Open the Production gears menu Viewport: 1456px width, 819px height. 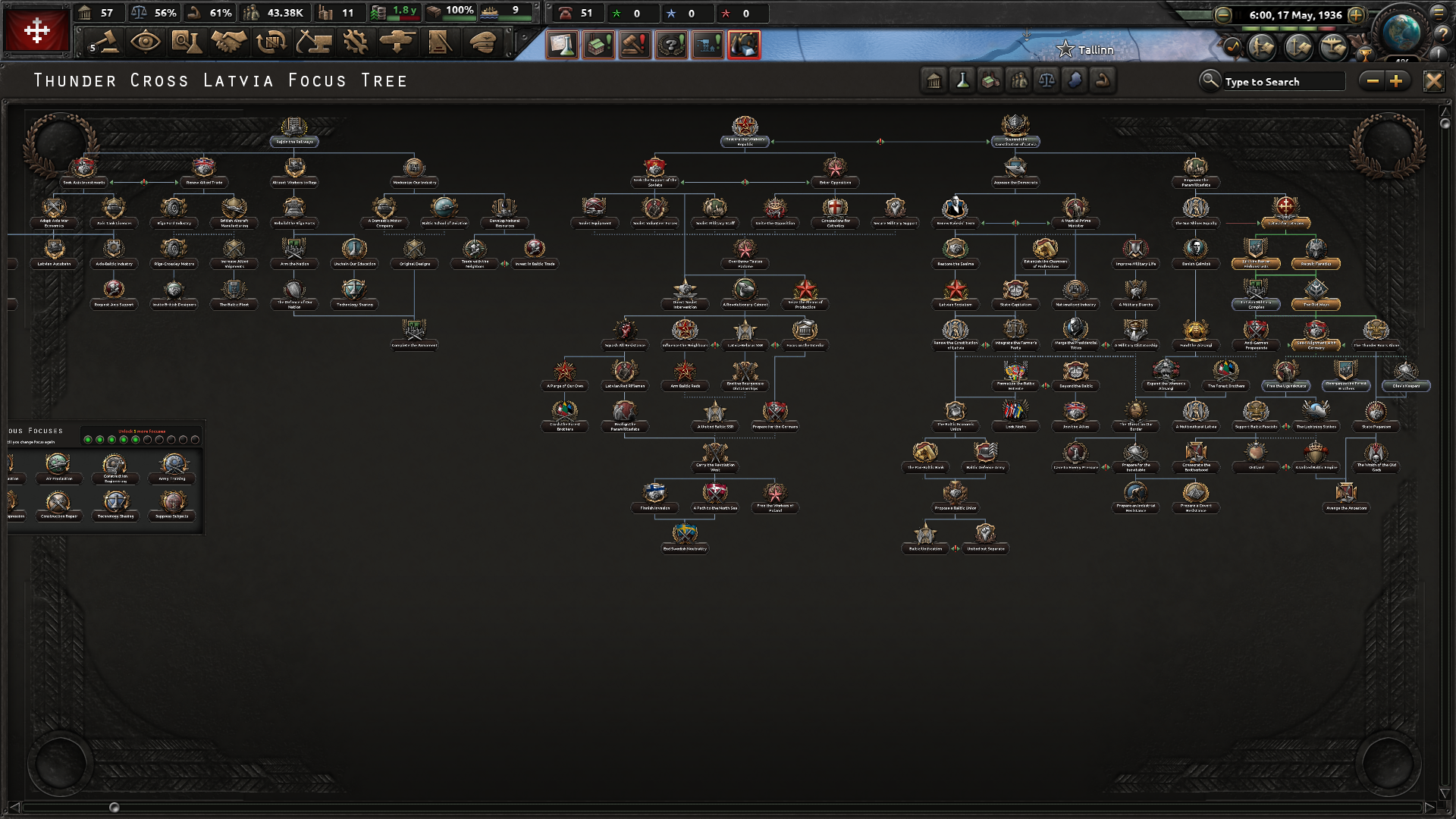coord(355,42)
